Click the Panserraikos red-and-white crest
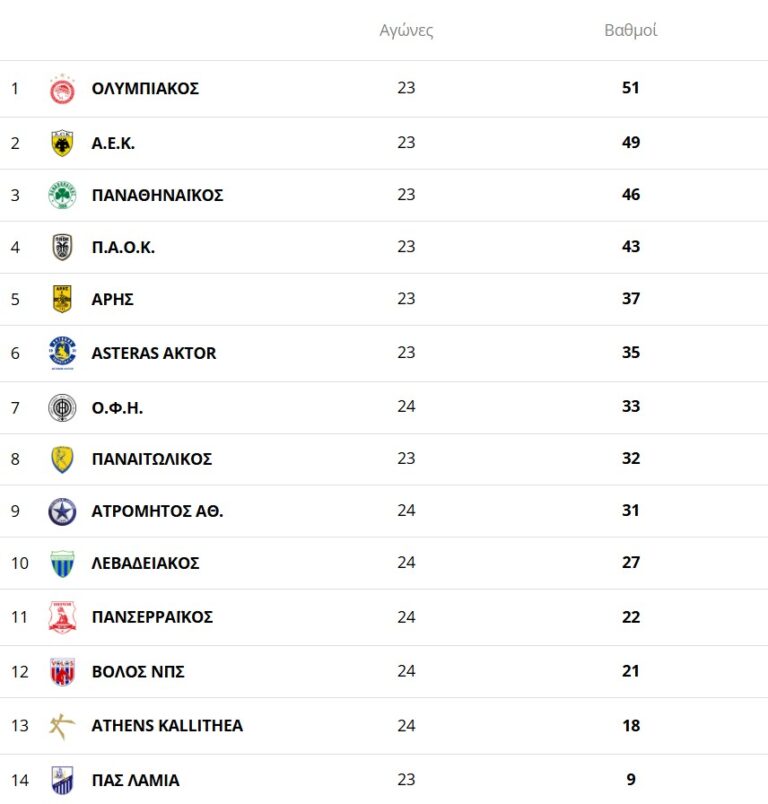Viewport: 768px width, 804px height. point(62,617)
